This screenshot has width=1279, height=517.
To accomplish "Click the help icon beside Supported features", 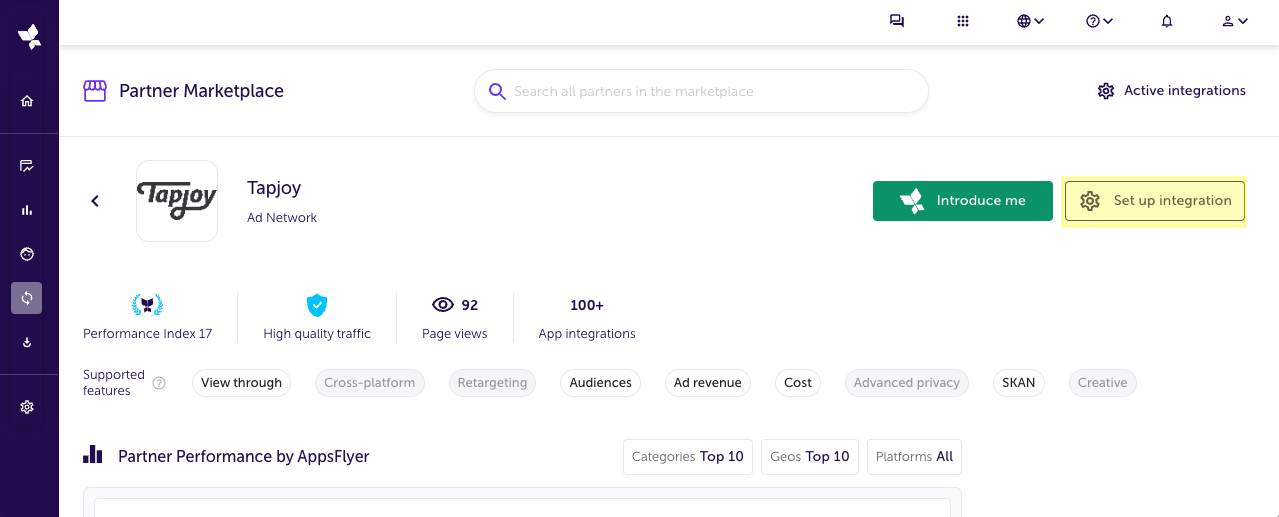I will pyautogui.click(x=159, y=383).
